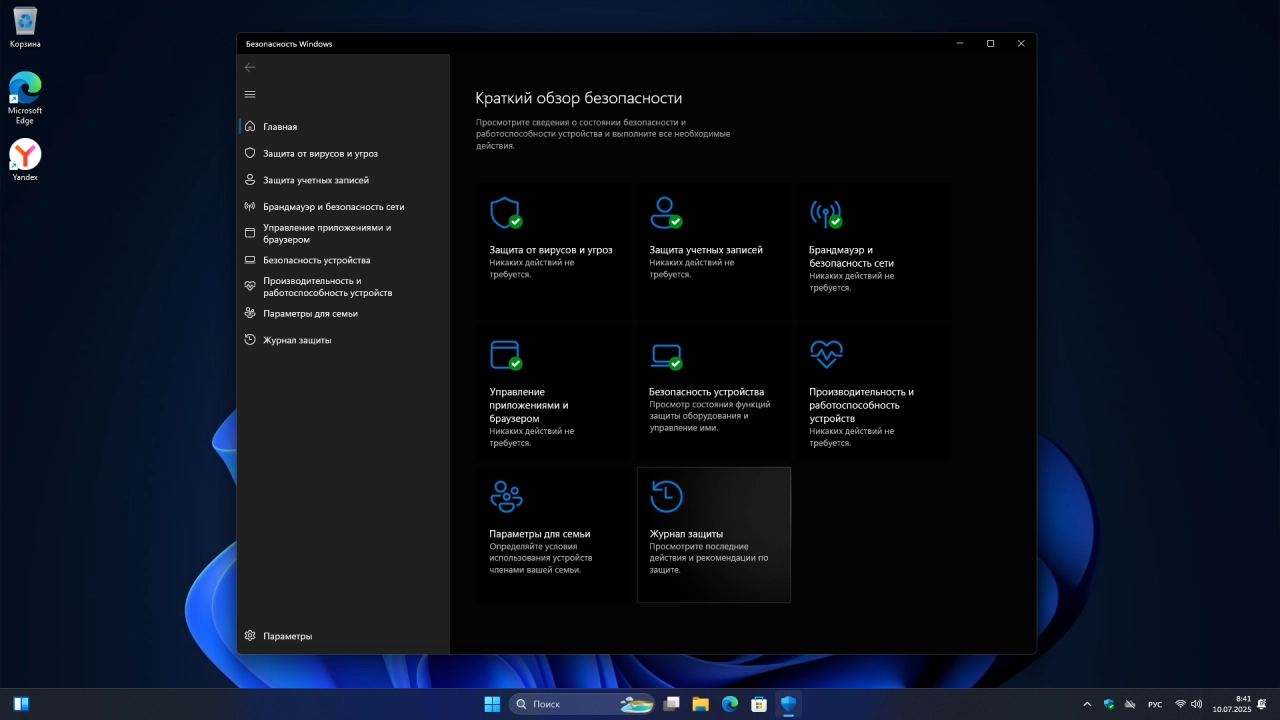
Task: Open the volume speaker control
Action: (x=1197, y=704)
